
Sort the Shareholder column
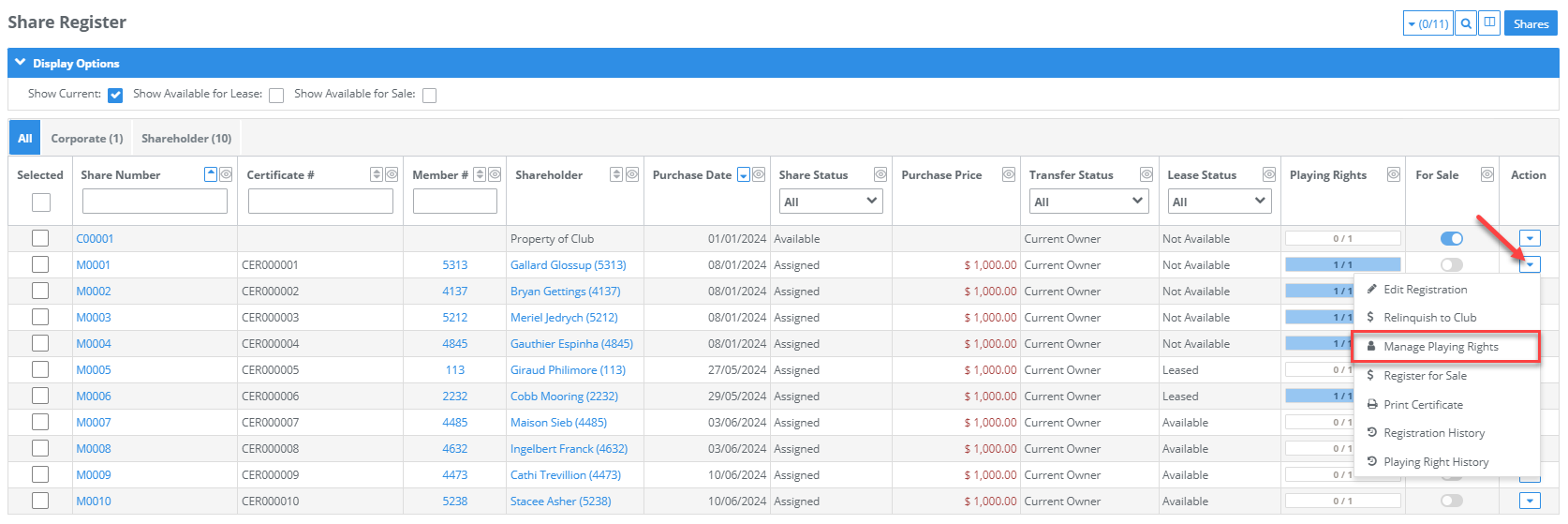click(616, 174)
